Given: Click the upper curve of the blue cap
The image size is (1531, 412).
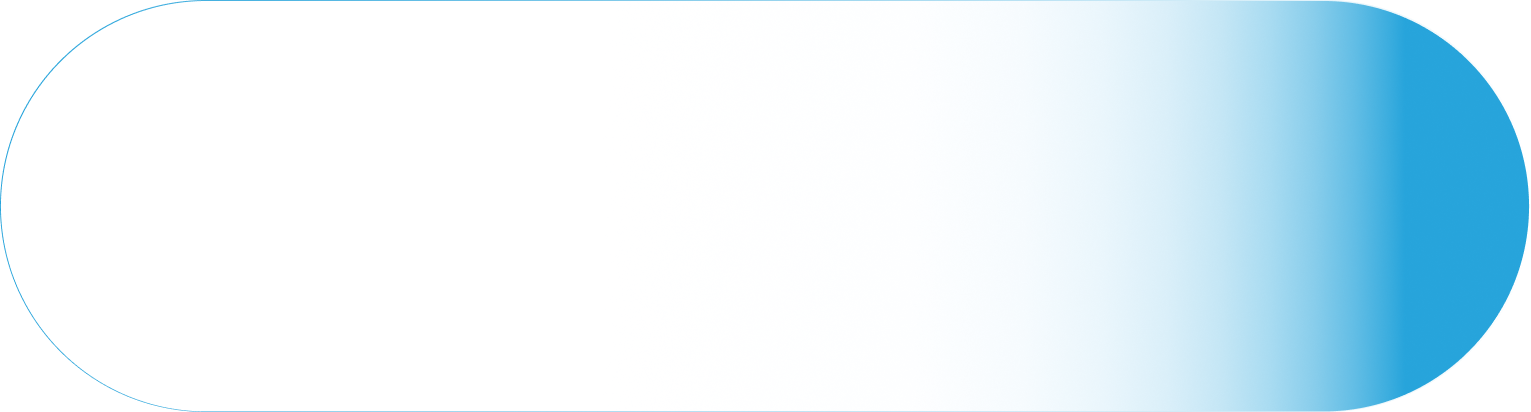Looking at the screenshot, I should [x=1470, y=61].
